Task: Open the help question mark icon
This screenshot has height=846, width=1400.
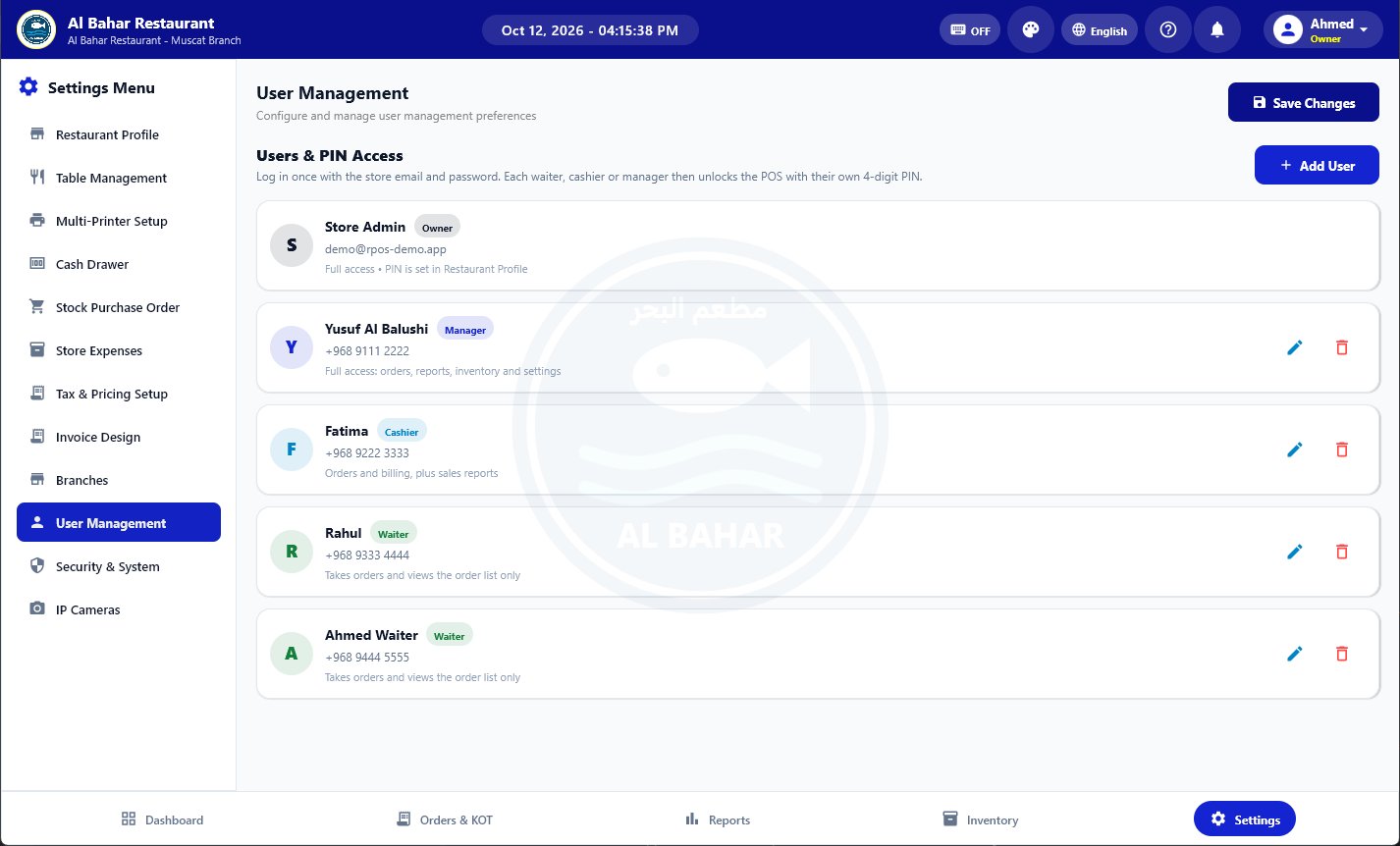Action: (x=1168, y=29)
